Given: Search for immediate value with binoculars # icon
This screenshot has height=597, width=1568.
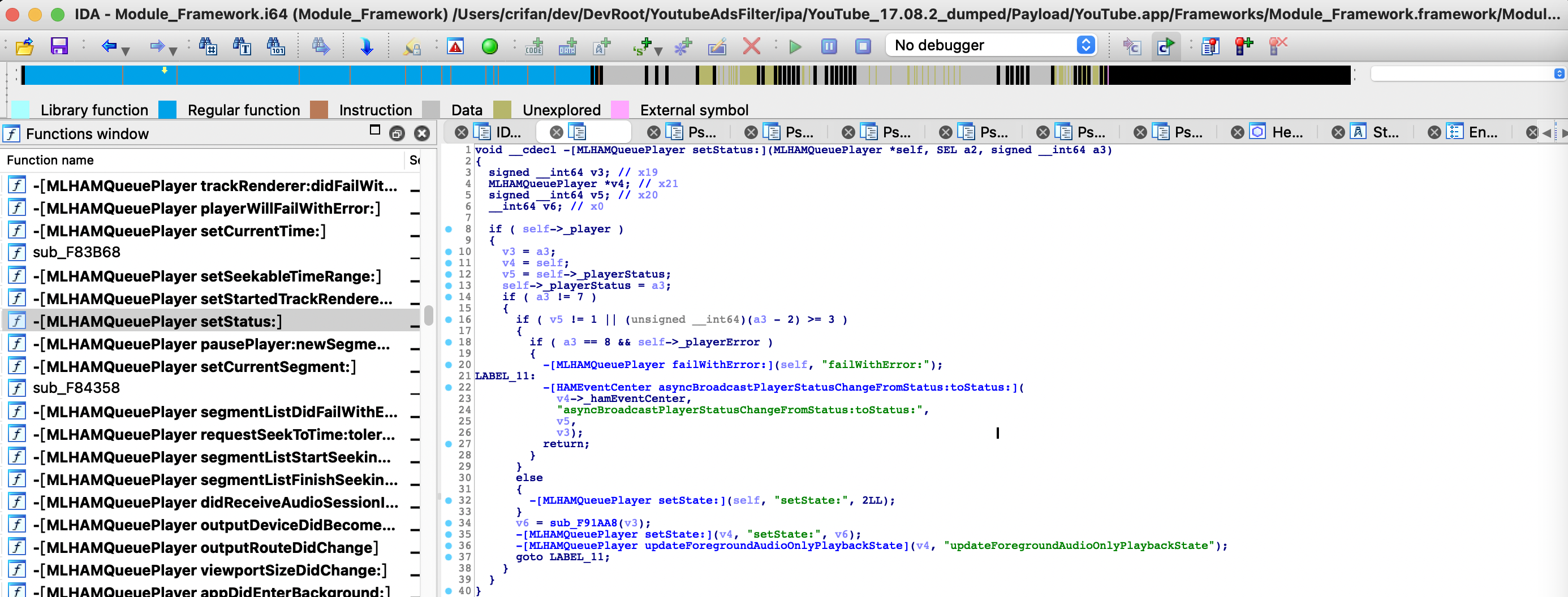Looking at the screenshot, I should (208, 46).
